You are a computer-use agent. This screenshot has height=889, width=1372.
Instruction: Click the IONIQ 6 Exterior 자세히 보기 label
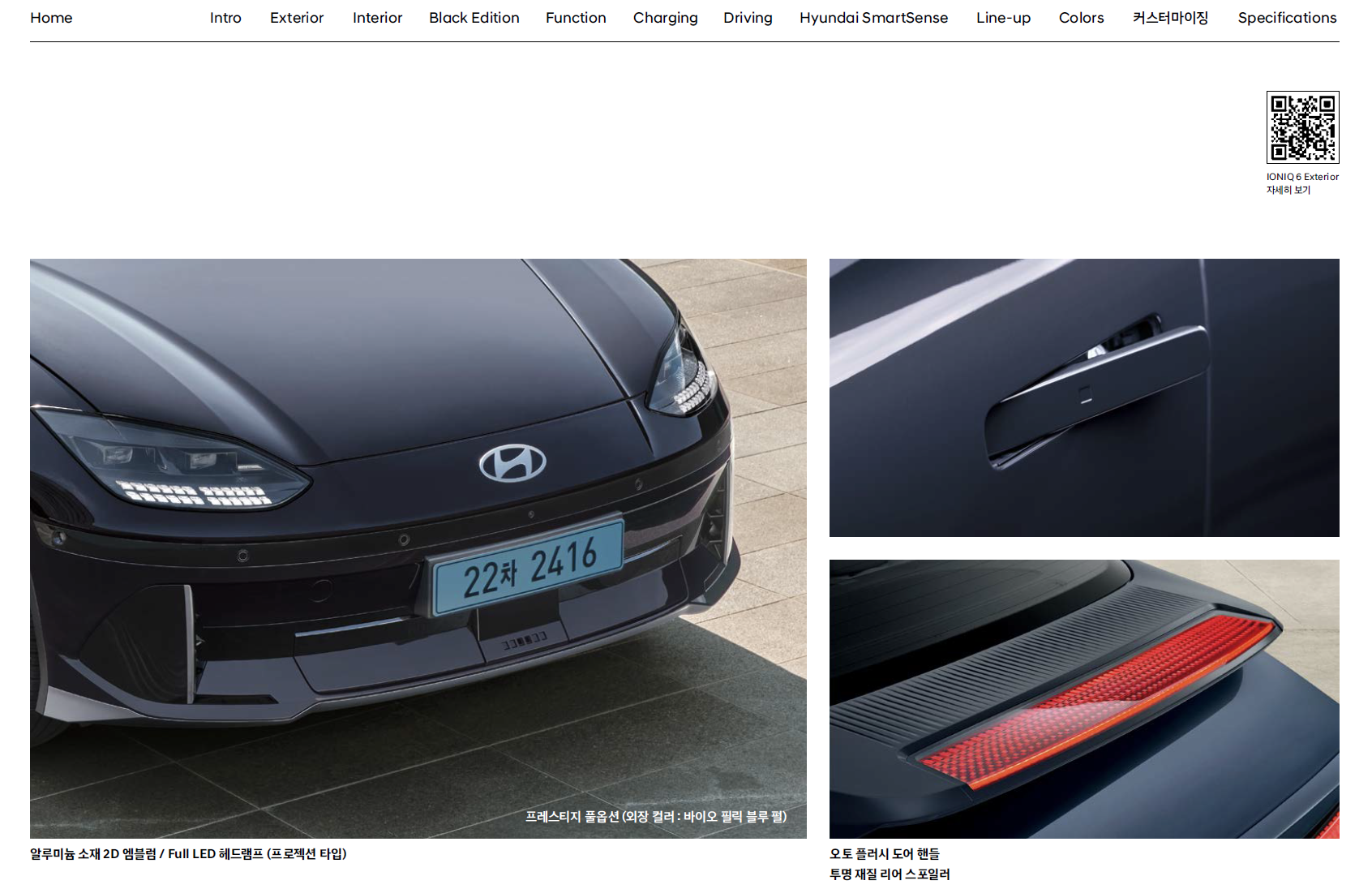[x=1302, y=183]
